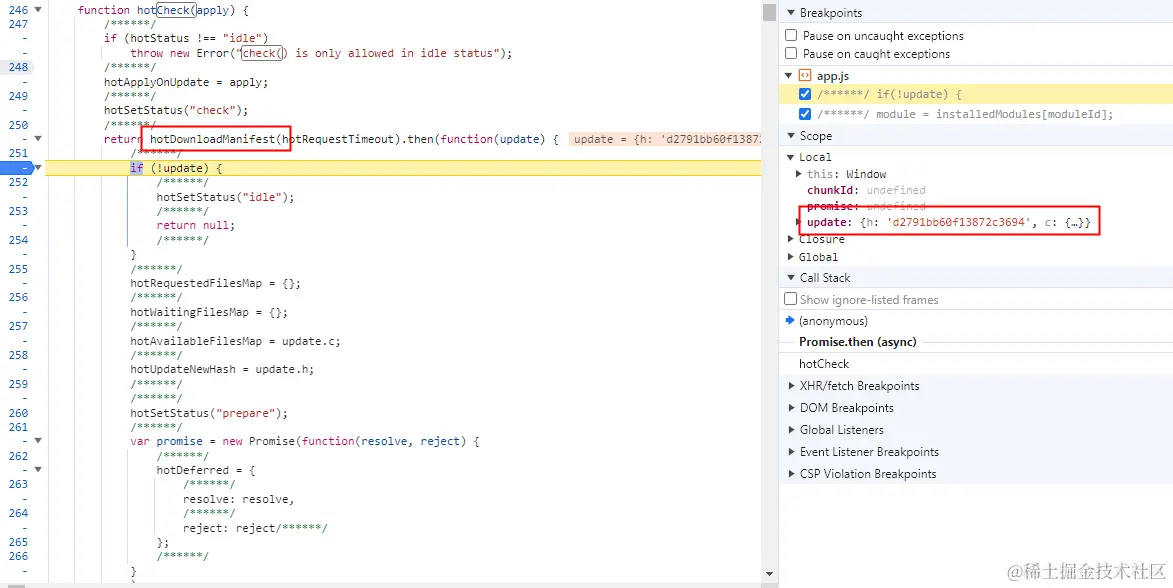Disable the if(!update) breakpoint checkbox

click(805, 94)
